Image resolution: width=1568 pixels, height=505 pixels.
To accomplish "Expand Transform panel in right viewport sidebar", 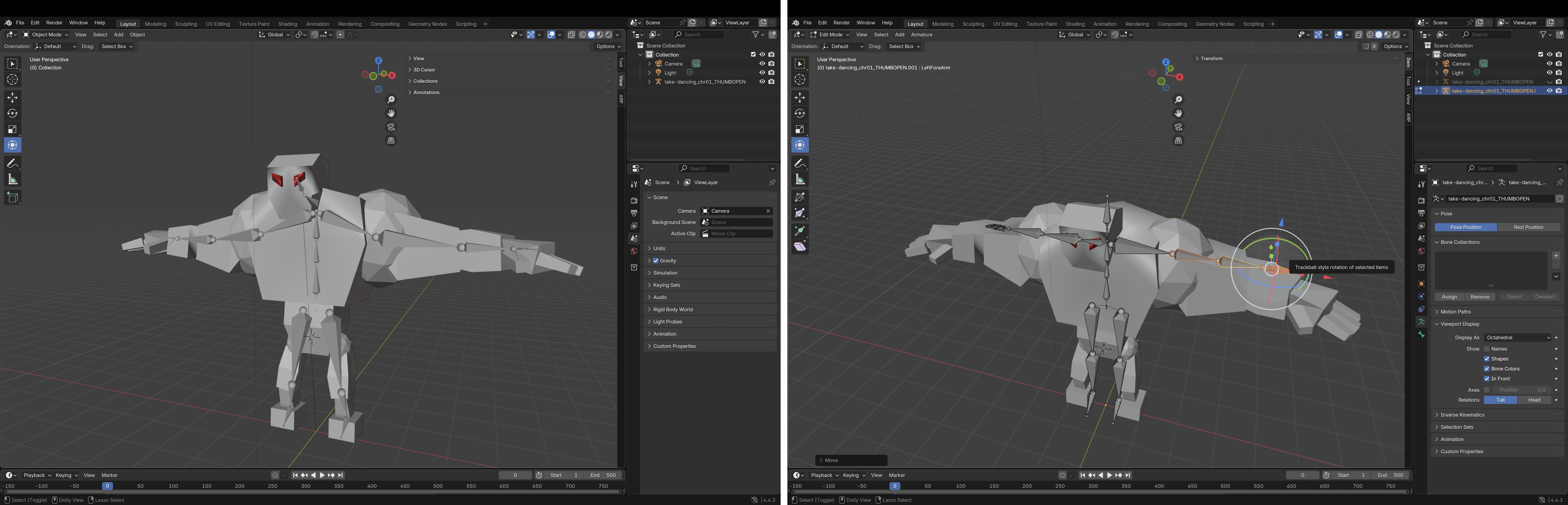I will 1297,59.
